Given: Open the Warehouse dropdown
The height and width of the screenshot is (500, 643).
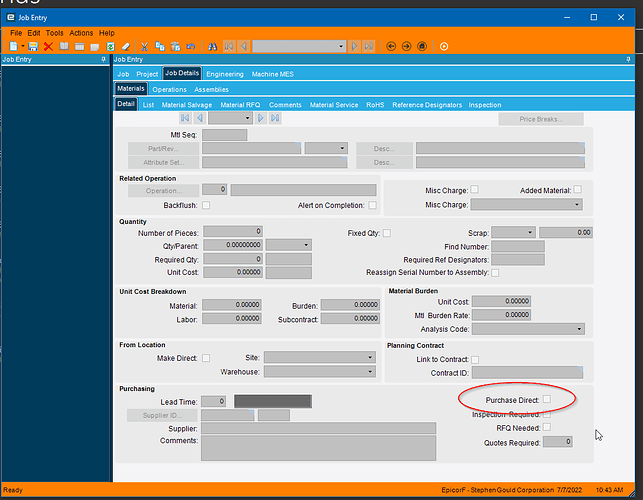Looking at the screenshot, I should coord(370,372).
